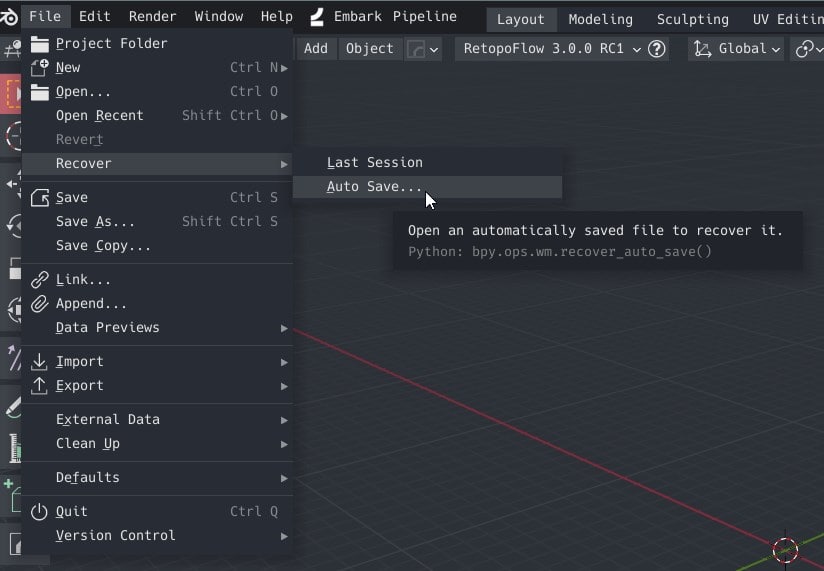Select the Recover menu entry
Screen dimensions: 824x571
pos(157,163)
